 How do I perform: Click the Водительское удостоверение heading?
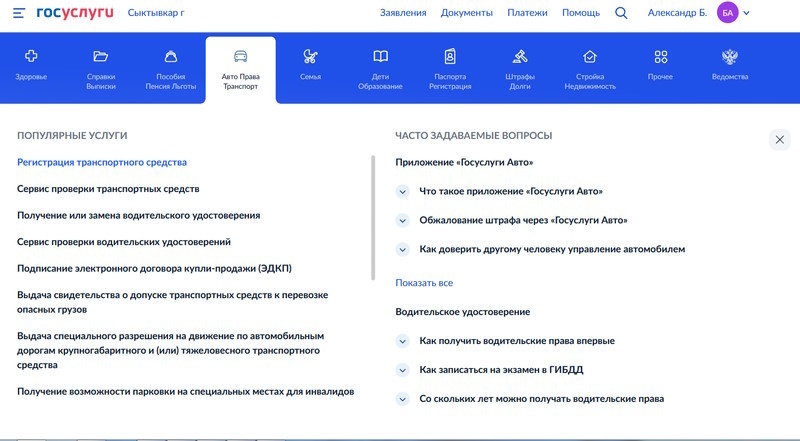pyautogui.click(x=463, y=312)
